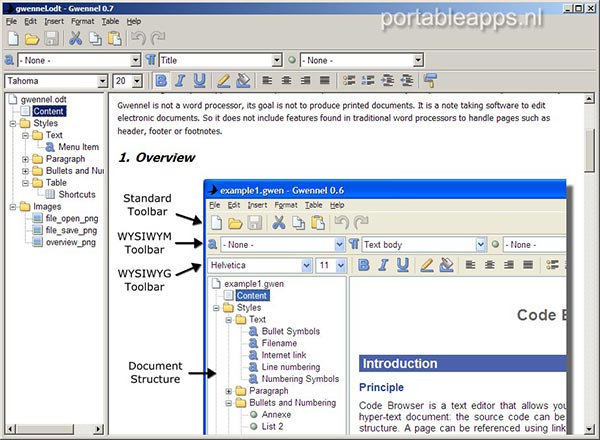Click the document area vertical scrollbar thumb
600x440 pixels.
pyautogui.click(x=589, y=151)
